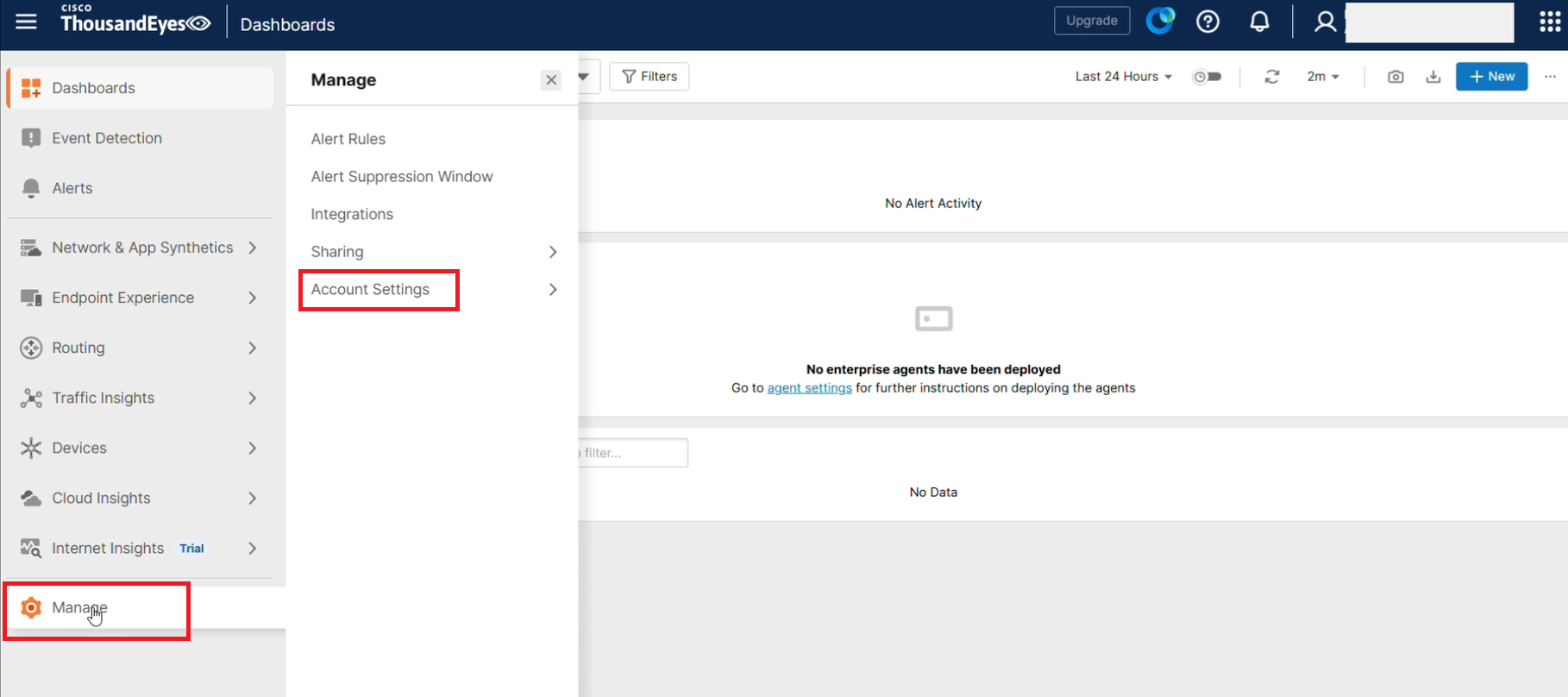
Task: Open Integrations from Manage menu
Action: (x=352, y=215)
